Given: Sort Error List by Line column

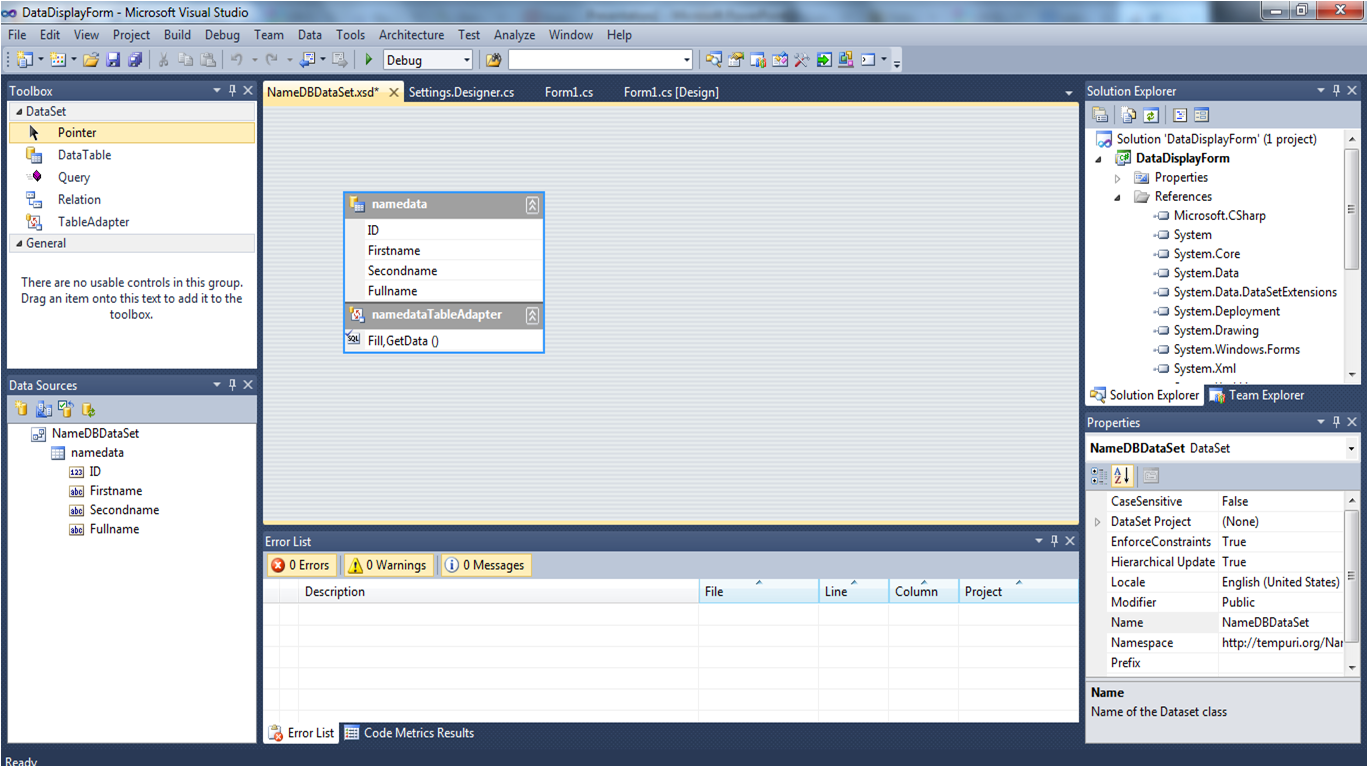Looking at the screenshot, I should point(853,592).
